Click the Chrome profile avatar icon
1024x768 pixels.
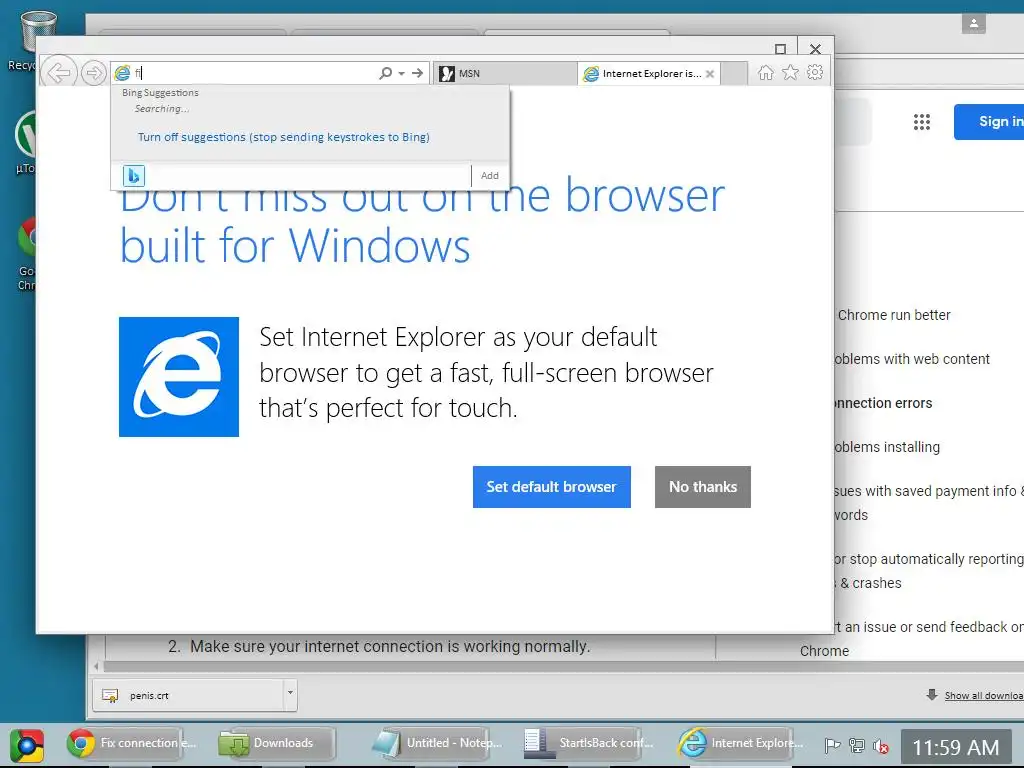point(973,24)
